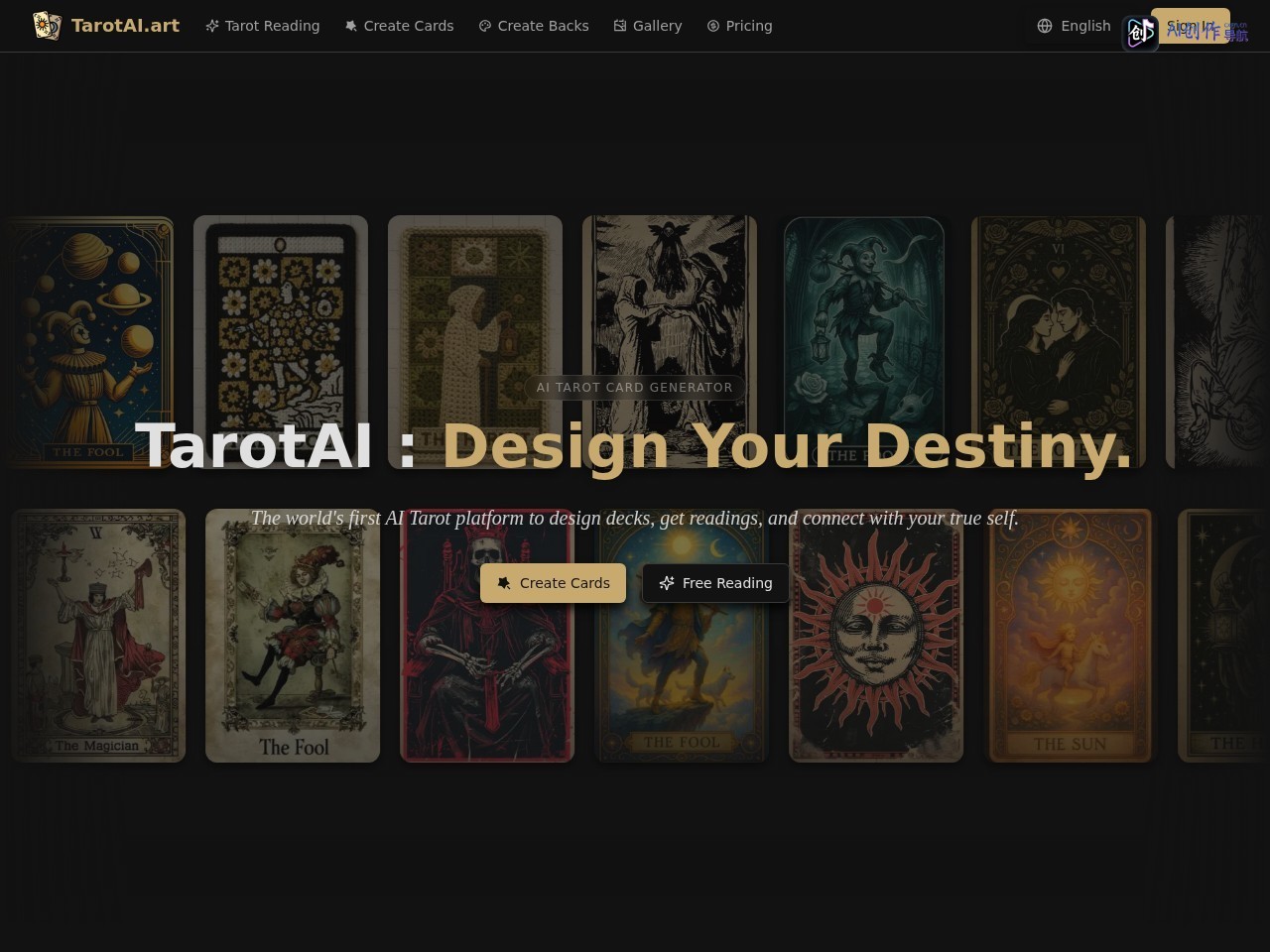Select the vintage dancing The Fool card
The width and height of the screenshot is (1270, 952).
(293, 636)
